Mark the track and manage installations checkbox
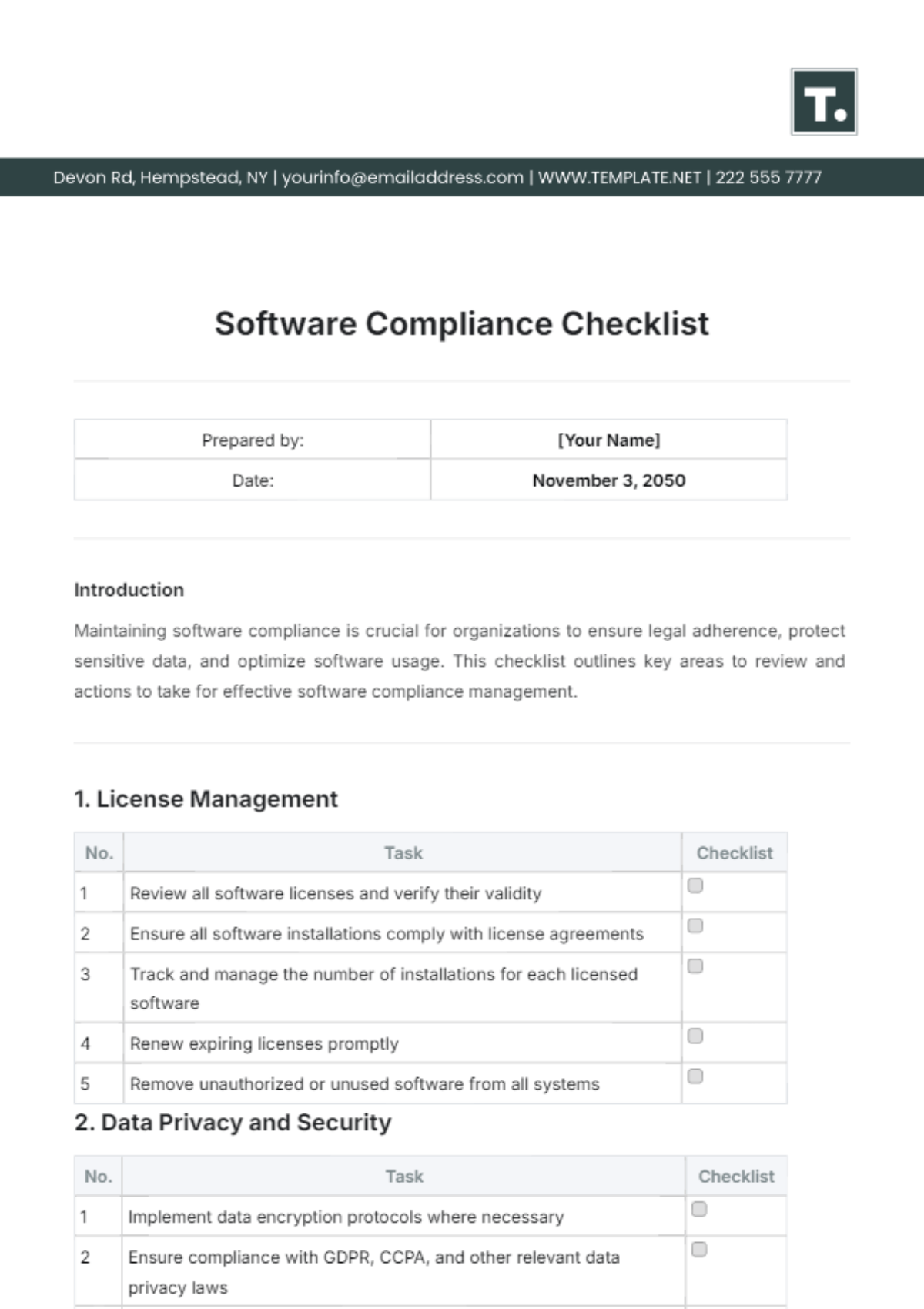Viewport: 924px width, 1309px height. coord(695,966)
